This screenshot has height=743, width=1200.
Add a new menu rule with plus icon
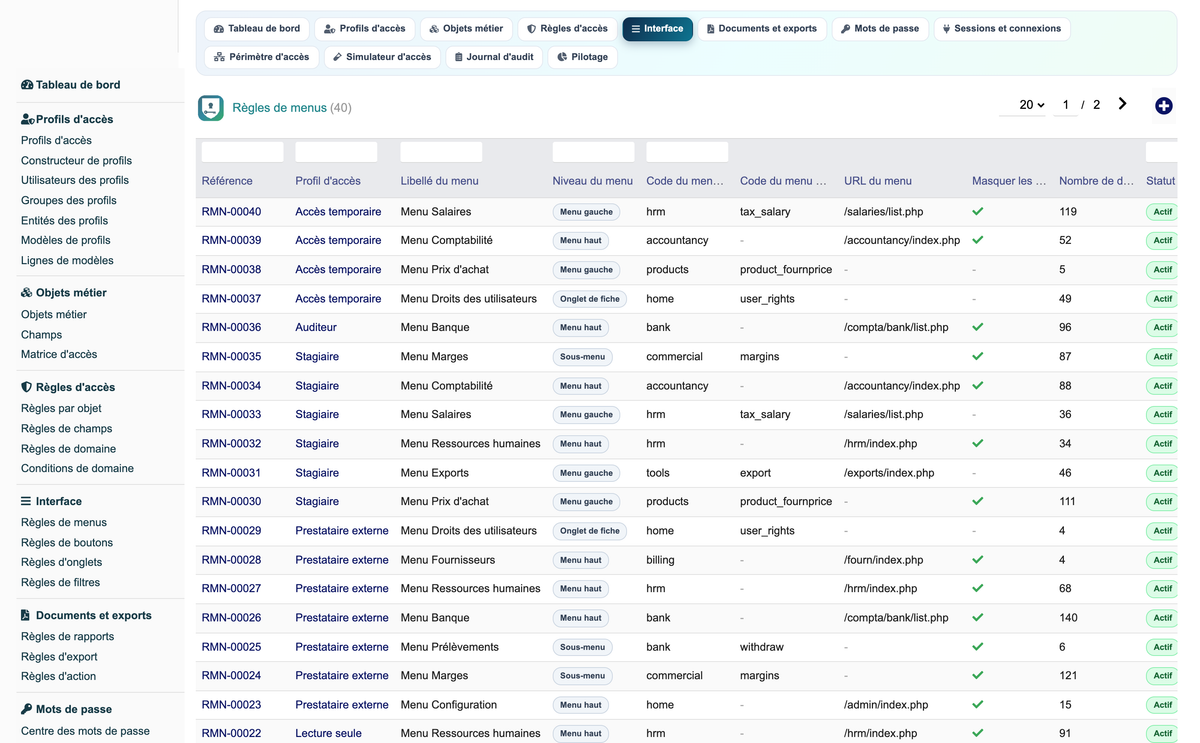[x=1164, y=106]
